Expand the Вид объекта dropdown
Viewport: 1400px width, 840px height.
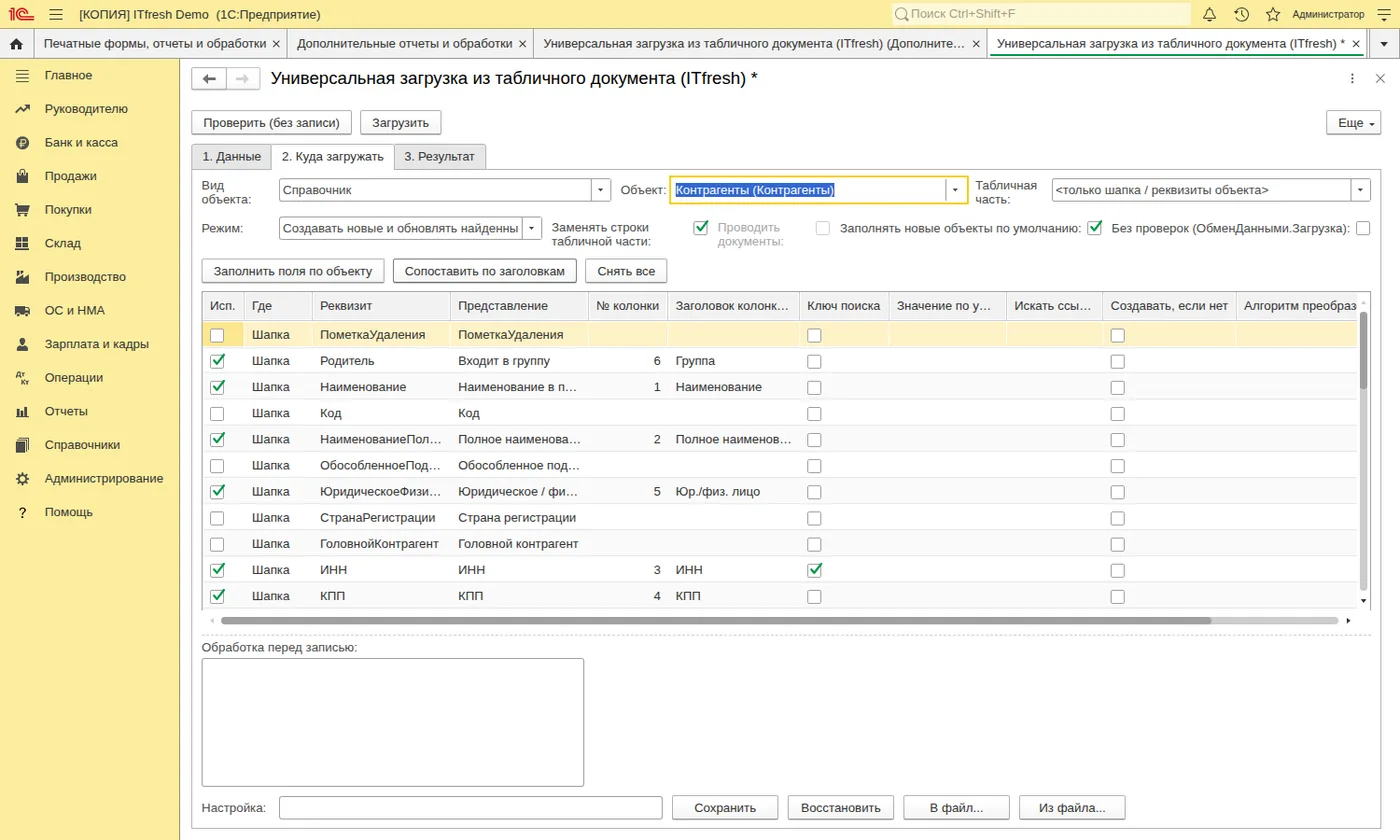coord(600,190)
